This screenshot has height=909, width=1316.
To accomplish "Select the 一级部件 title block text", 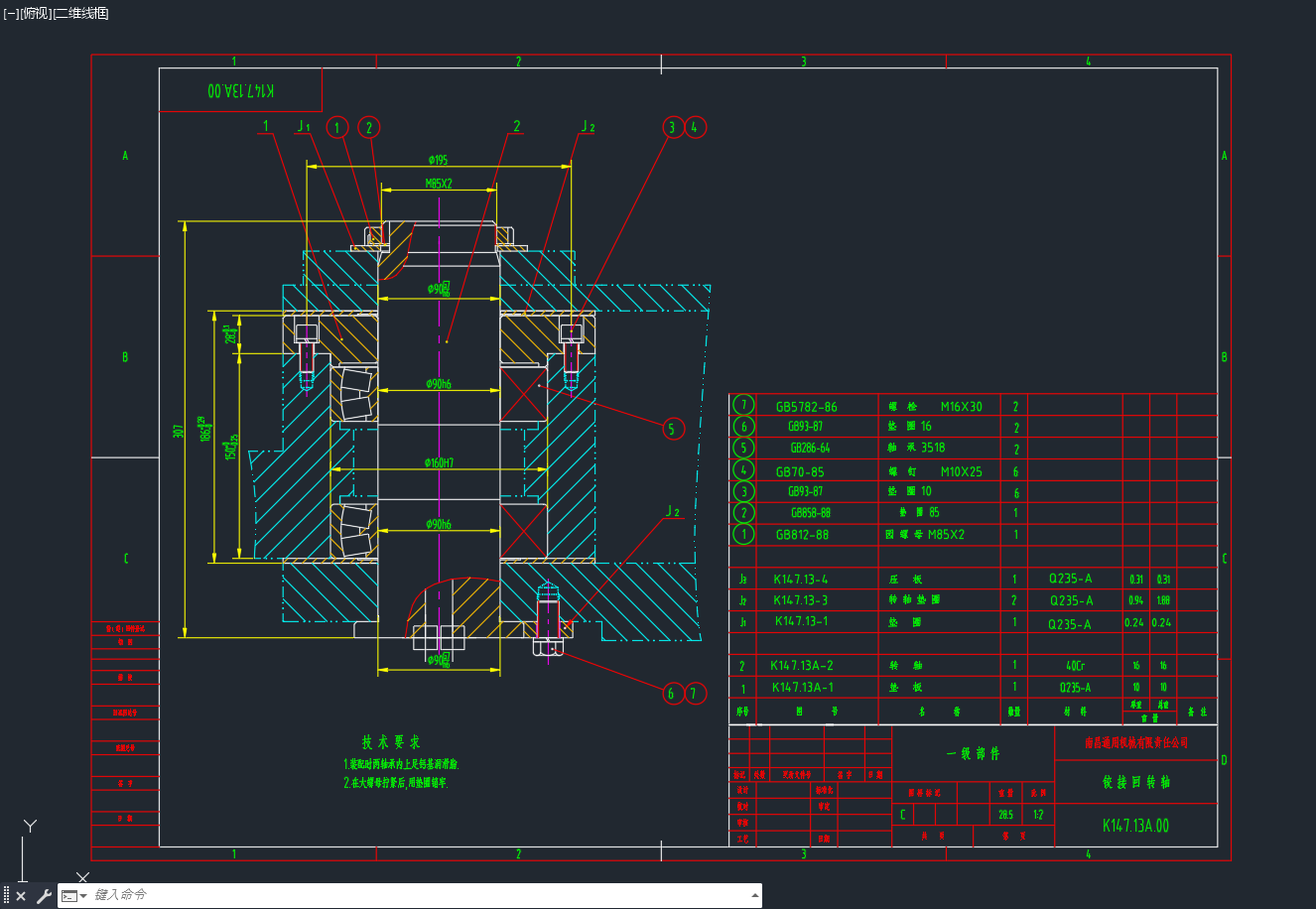I will pyautogui.click(x=974, y=754).
